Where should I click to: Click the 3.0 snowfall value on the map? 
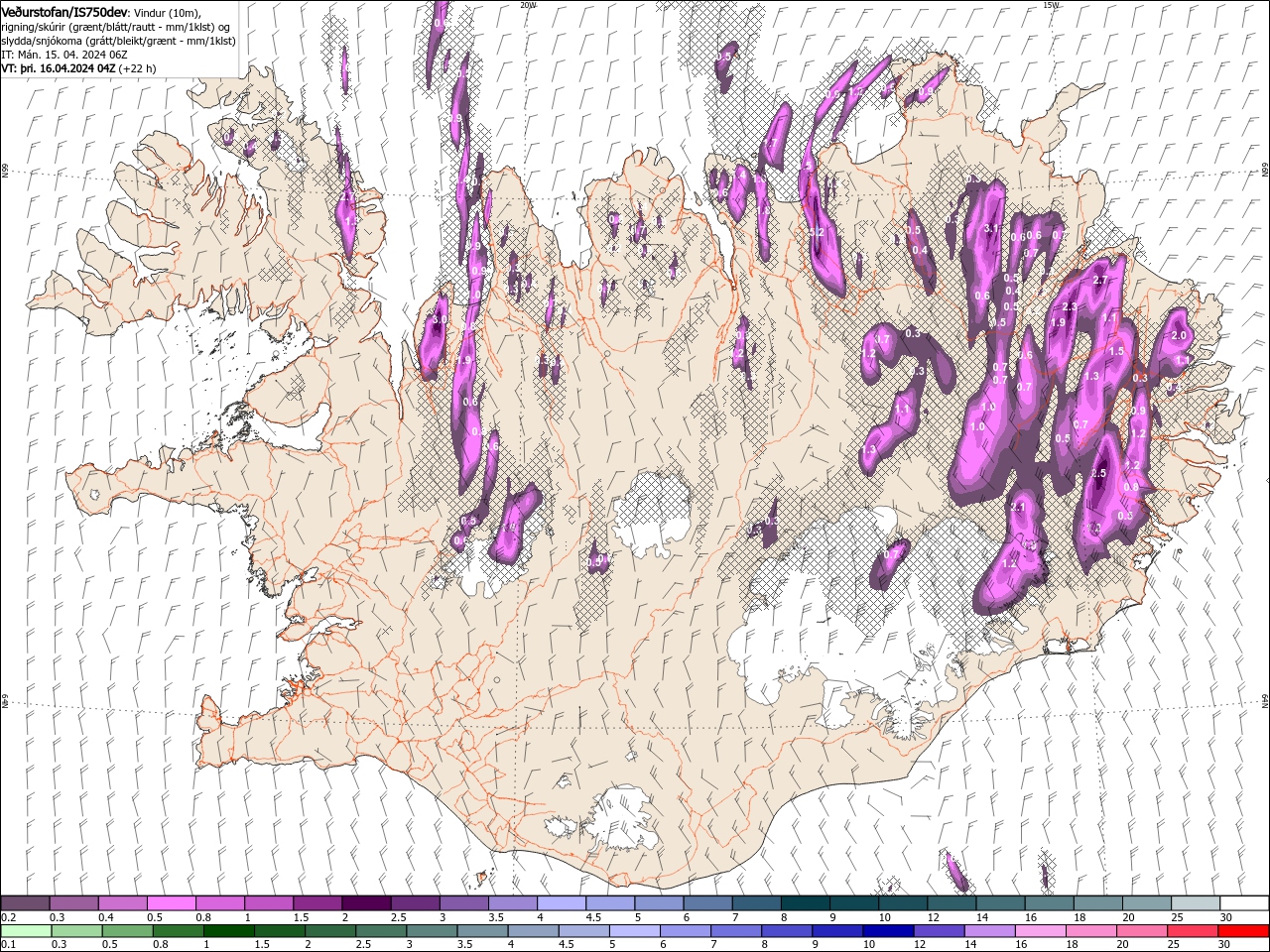click(440, 320)
